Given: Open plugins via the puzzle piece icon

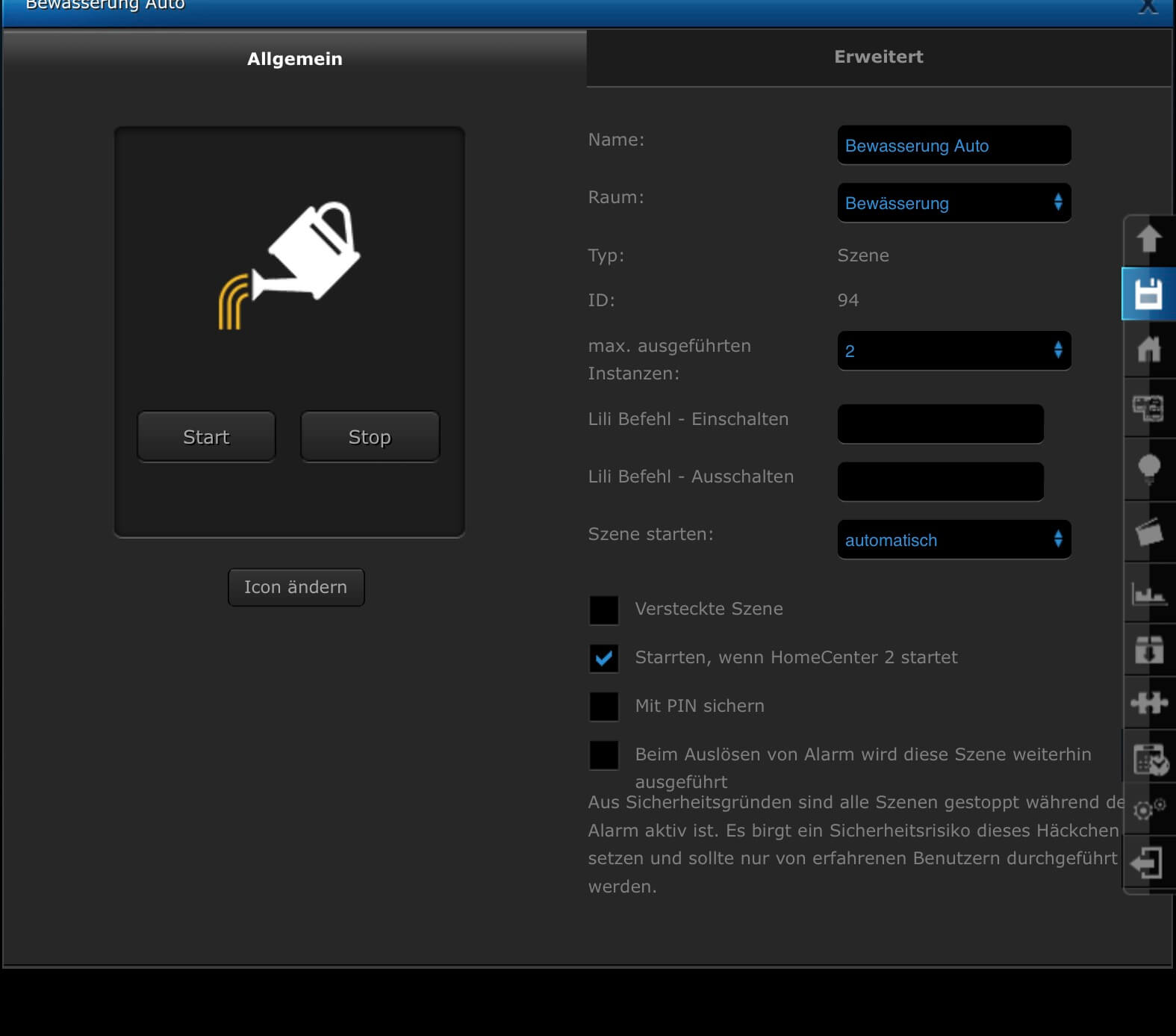Looking at the screenshot, I should pos(1148,702).
